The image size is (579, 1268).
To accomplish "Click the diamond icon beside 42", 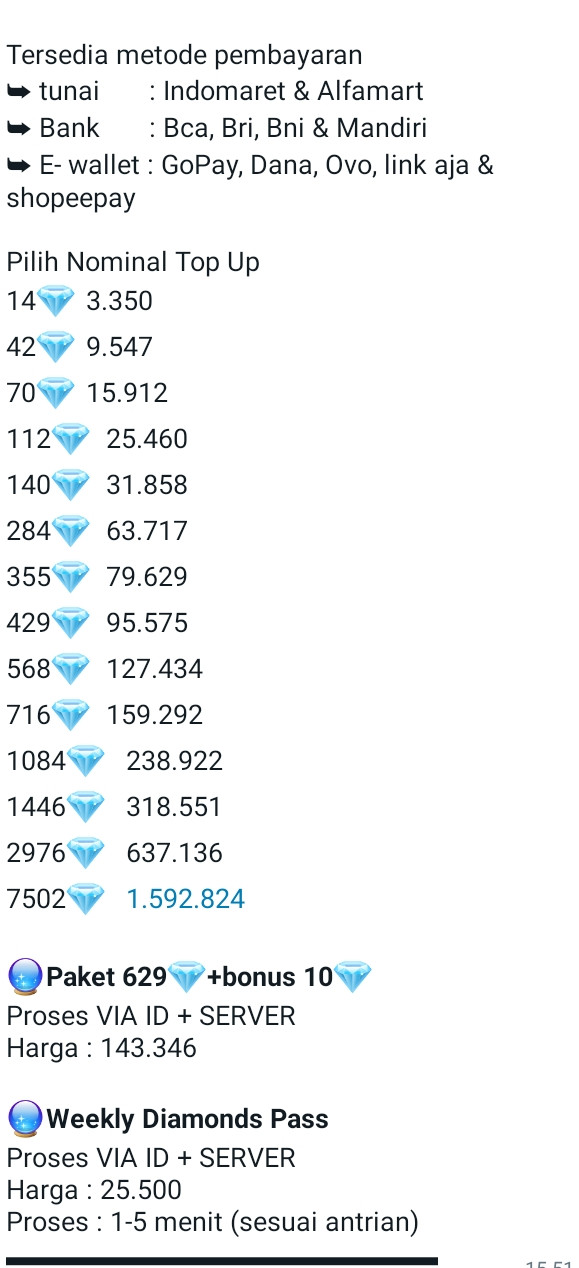I will click(x=55, y=347).
